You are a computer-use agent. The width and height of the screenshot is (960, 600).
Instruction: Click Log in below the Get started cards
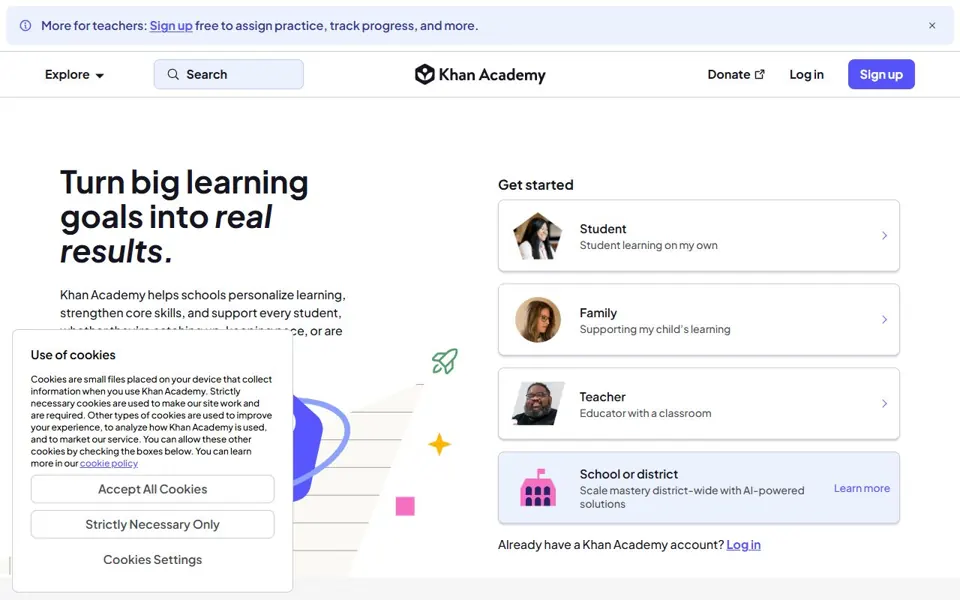[x=743, y=544]
